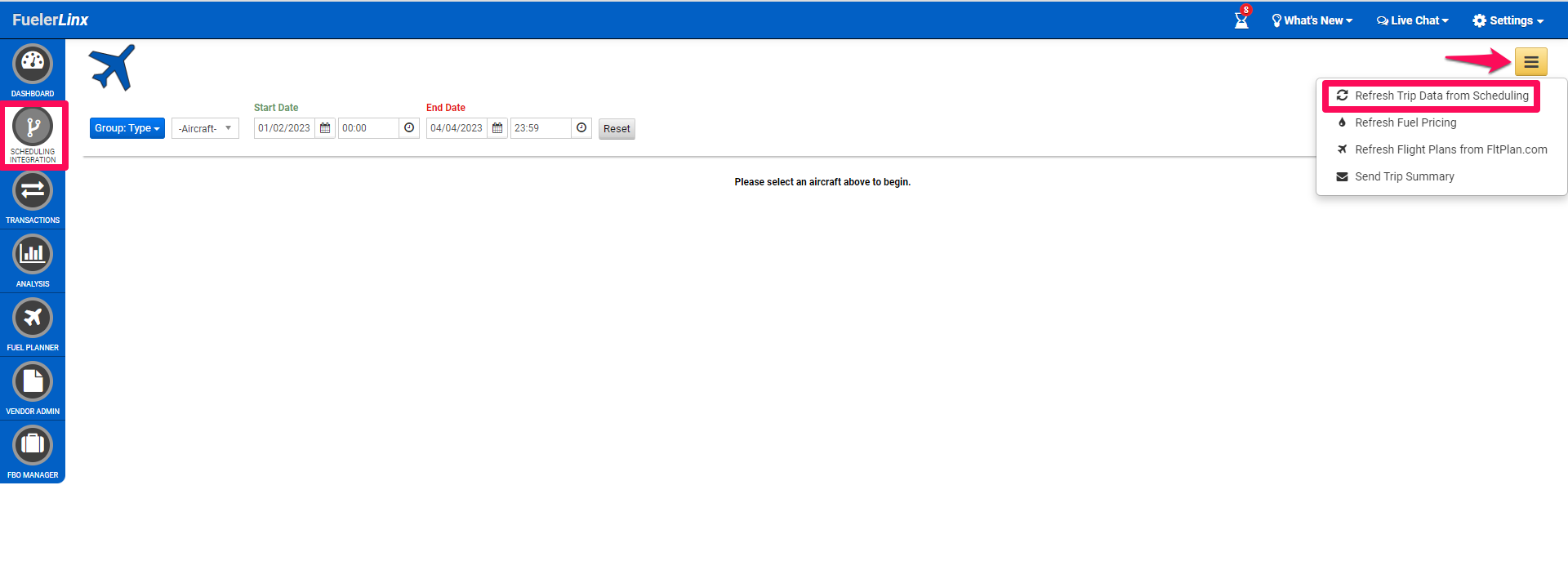
Task: Open the Start Date time clock picker
Action: pos(409,128)
